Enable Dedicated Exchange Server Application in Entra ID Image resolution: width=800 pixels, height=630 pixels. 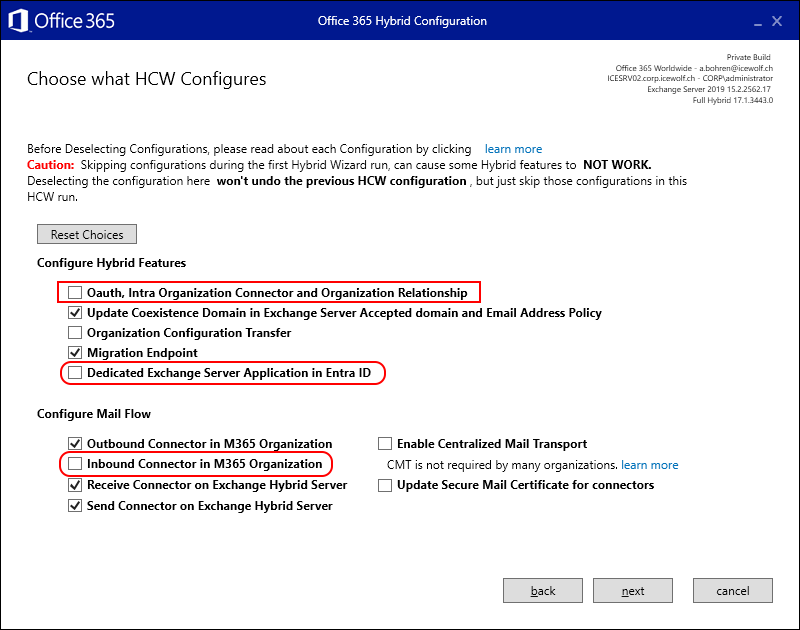pos(75,372)
